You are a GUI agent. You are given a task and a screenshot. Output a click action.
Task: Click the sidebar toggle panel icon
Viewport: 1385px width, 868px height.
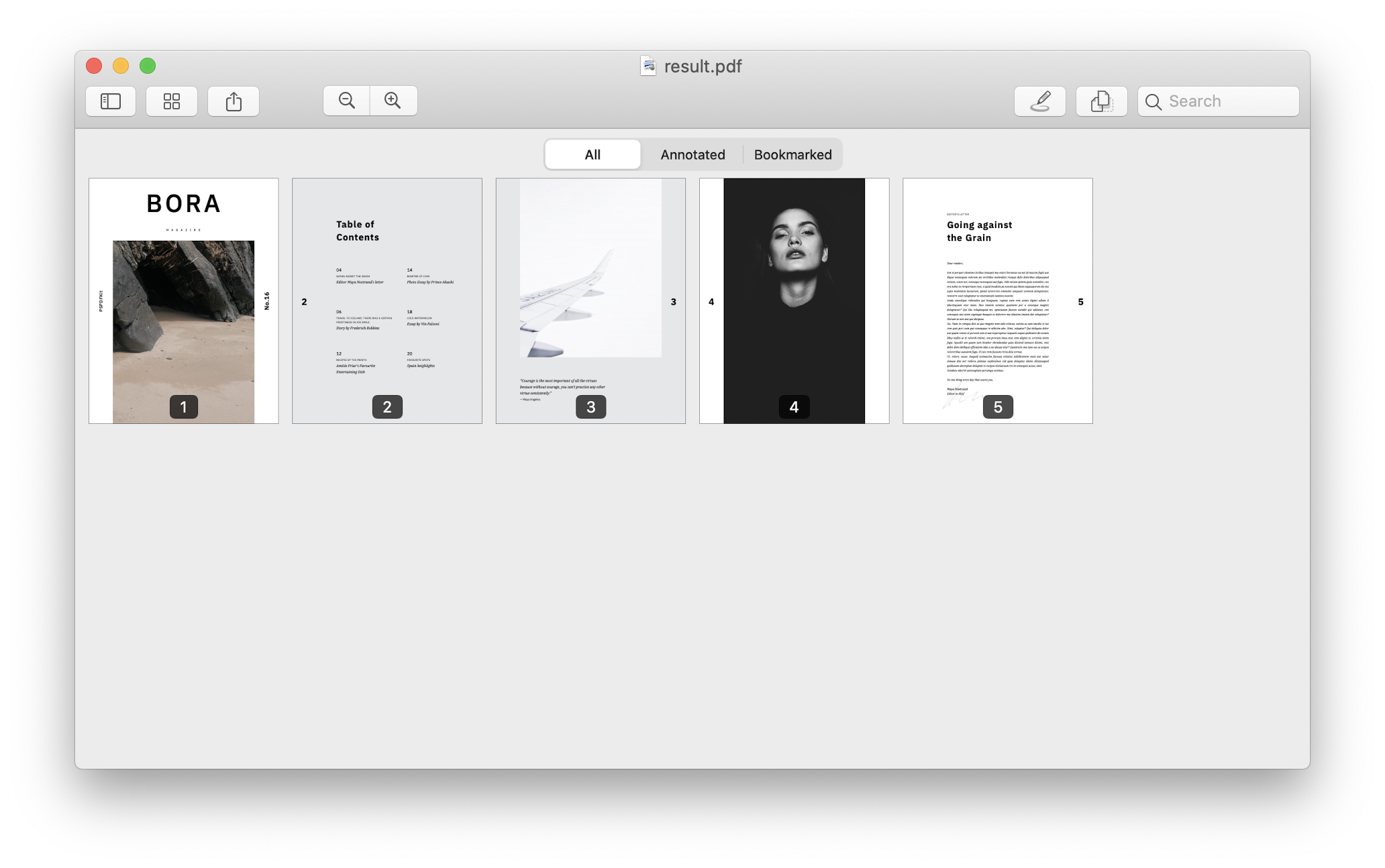click(x=111, y=100)
